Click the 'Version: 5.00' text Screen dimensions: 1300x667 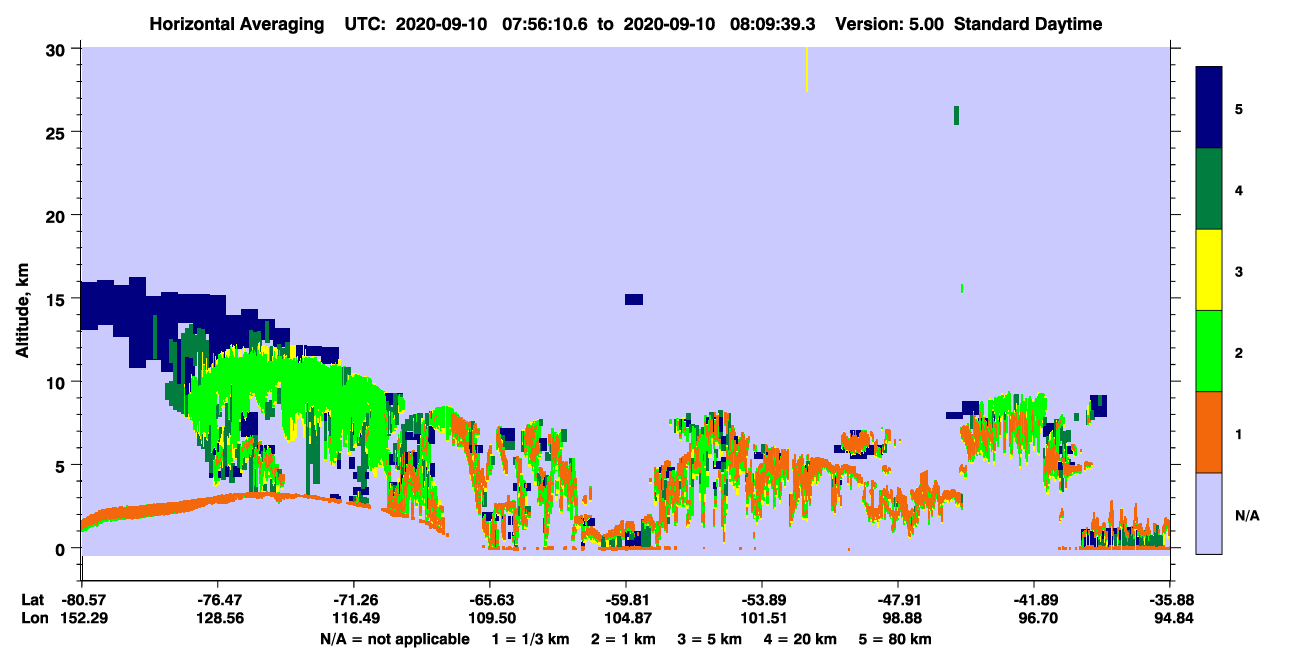pyautogui.click(x=890, y=24)
